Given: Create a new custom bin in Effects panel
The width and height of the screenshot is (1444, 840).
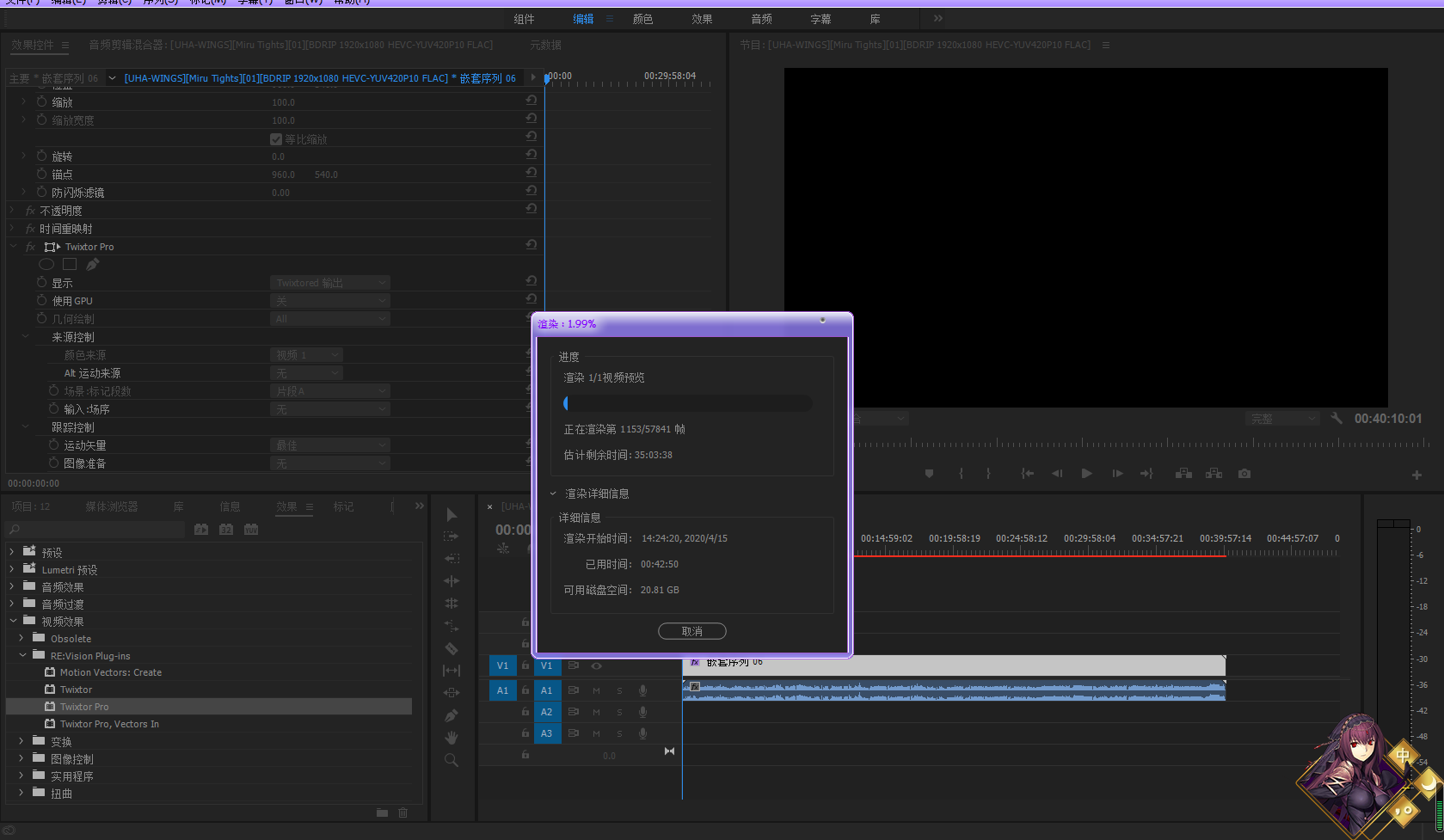Looking at the screenshot, I should [x=382, y=812].
